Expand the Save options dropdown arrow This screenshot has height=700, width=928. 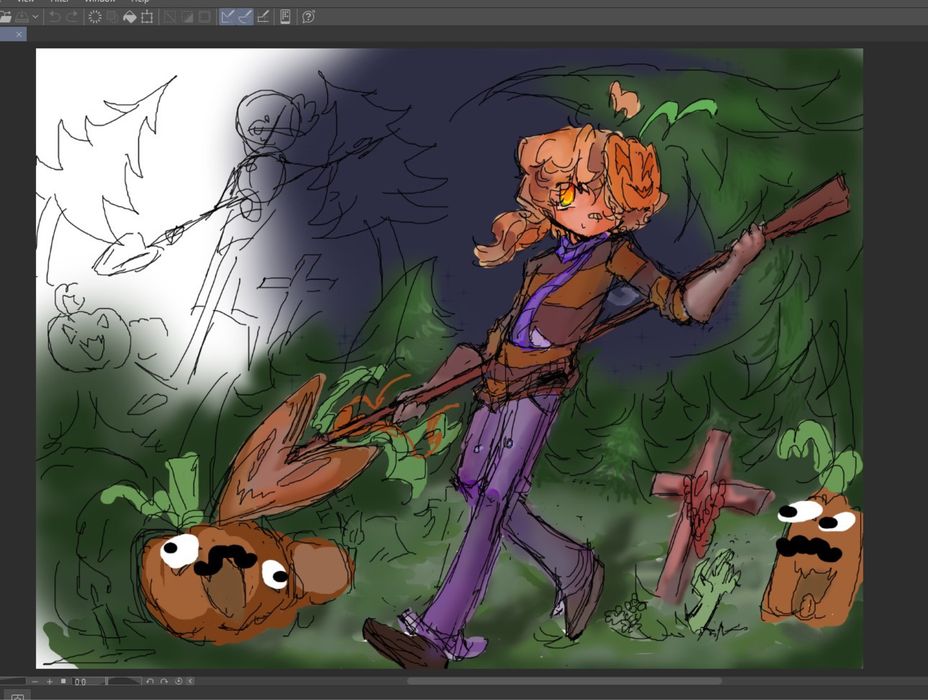click(36, 17)
